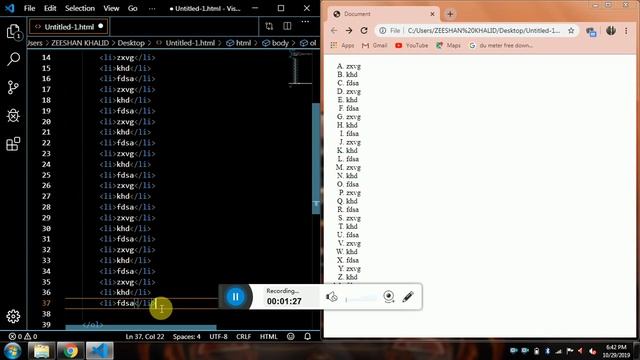Open the VS Code Explorer panel
Image resolution: width=640 pixels, height=360 pixels.
(13, 31)
